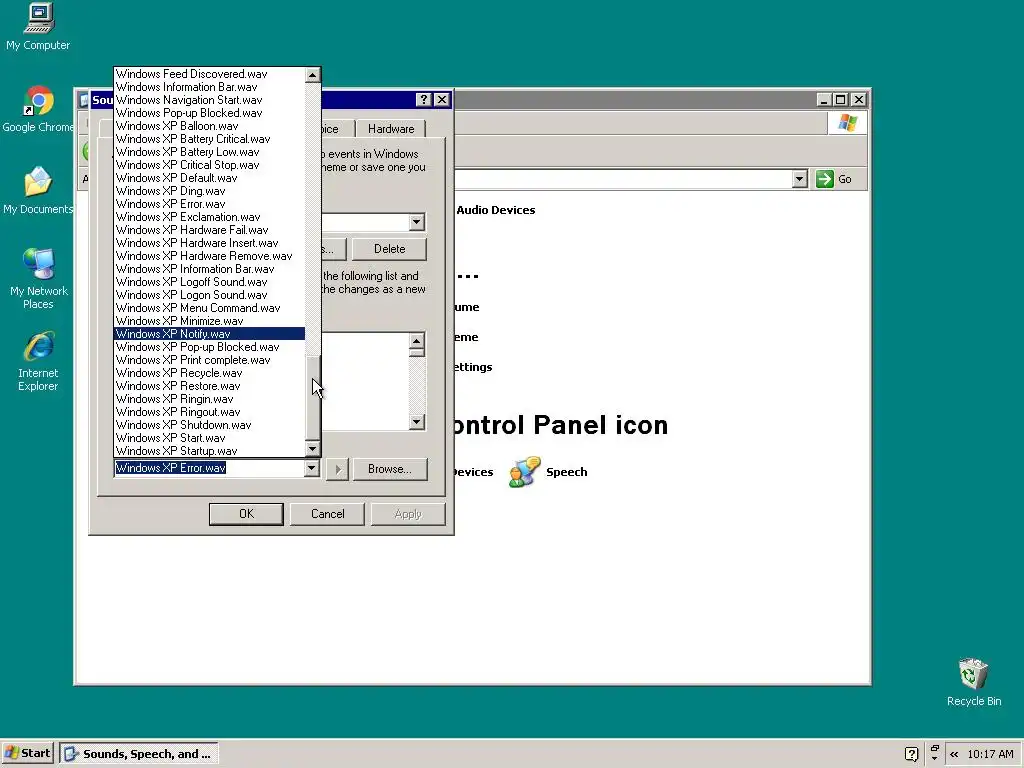
Task: Click the Windows XP Error.wav text field
Action: click(x=209, y=468)
